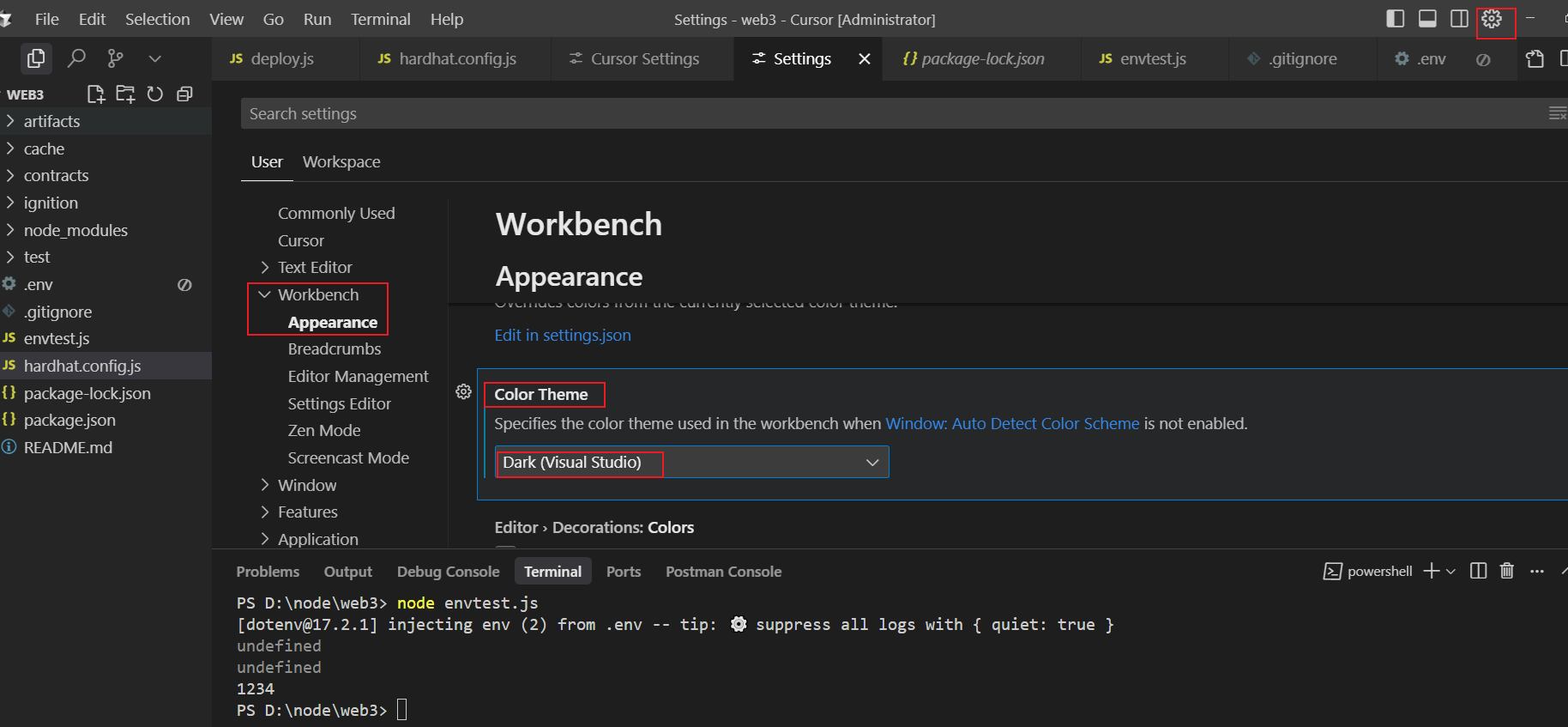Switch to the Workspace settings tab
Image resolution: width=1568 pixels, height=727 pixels.
point(341,162)
